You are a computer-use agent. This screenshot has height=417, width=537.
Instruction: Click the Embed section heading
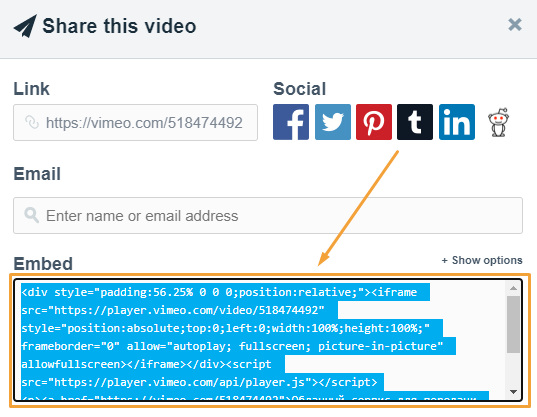click(x=43, y=264)
